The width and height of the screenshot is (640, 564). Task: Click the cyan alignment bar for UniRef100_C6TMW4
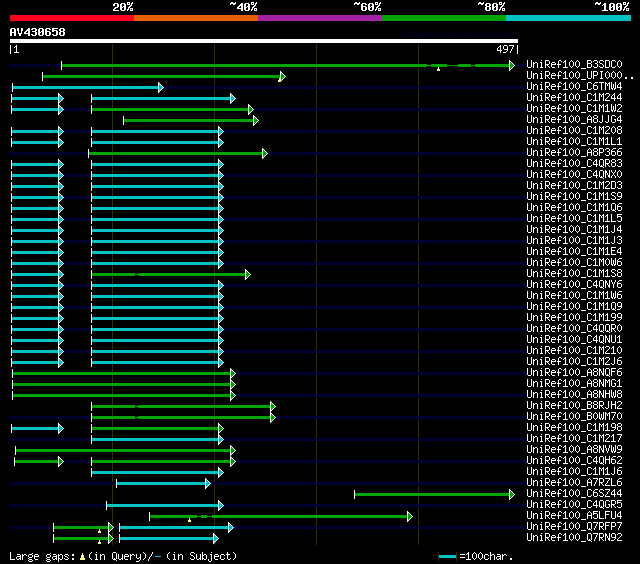point(85,87)
